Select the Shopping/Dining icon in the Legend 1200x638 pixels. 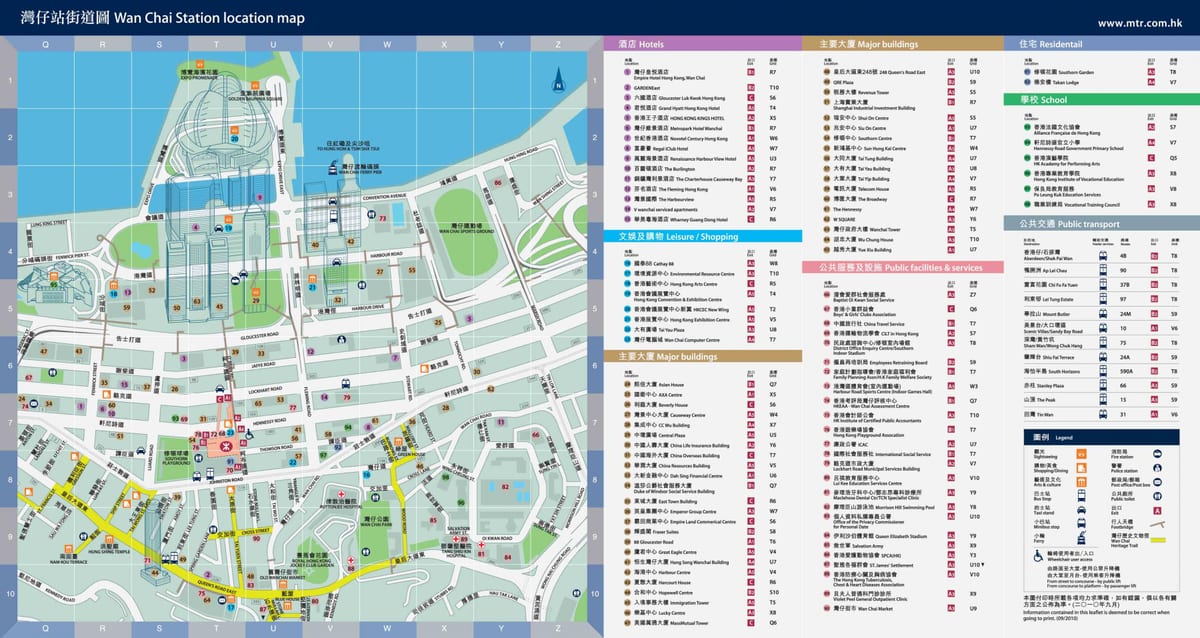coord(1081,468)
